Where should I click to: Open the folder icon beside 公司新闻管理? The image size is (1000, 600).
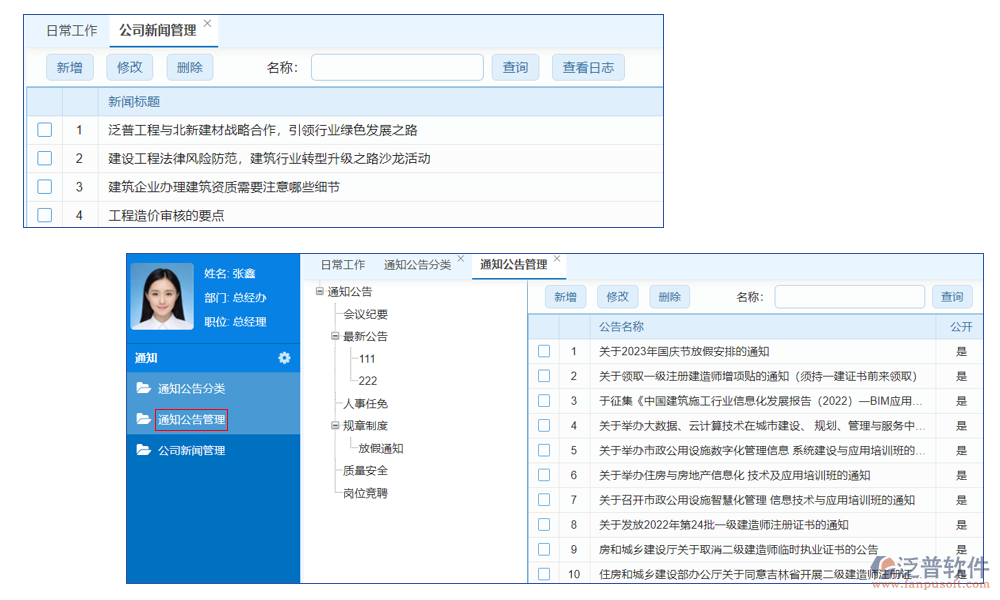[145, 450]
